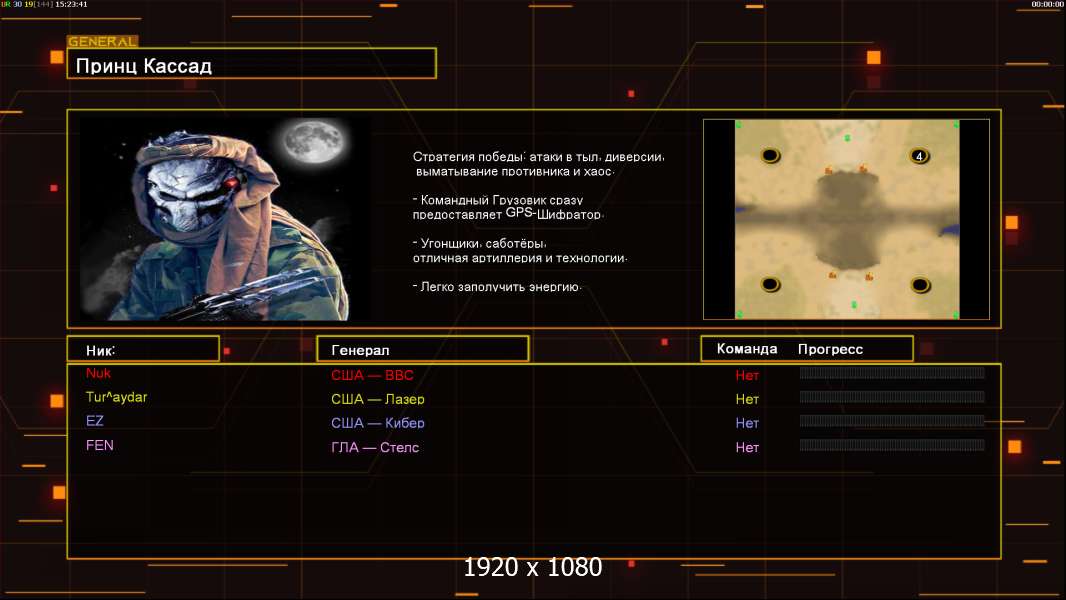The width and height of the screenshot is (1066, 600).
Task: Select player EZ in the list
Action: point(95,421)
